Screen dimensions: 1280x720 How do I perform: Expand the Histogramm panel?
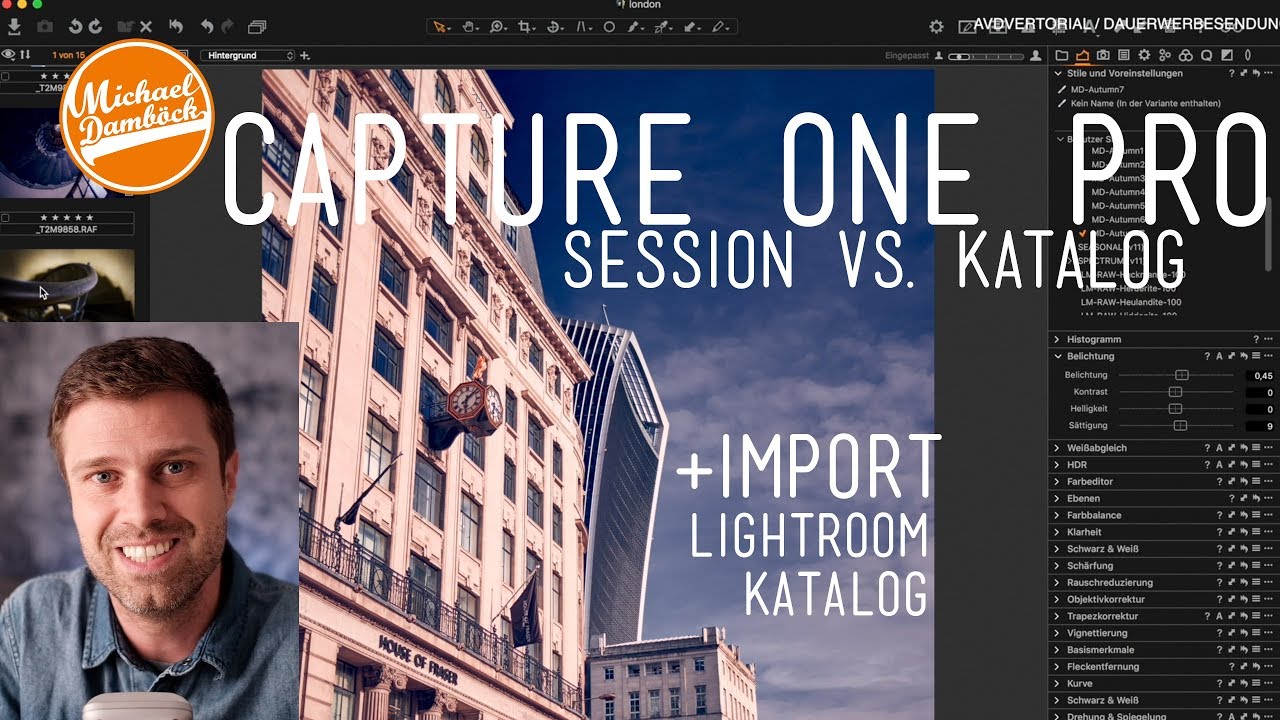coord(1058,340)
